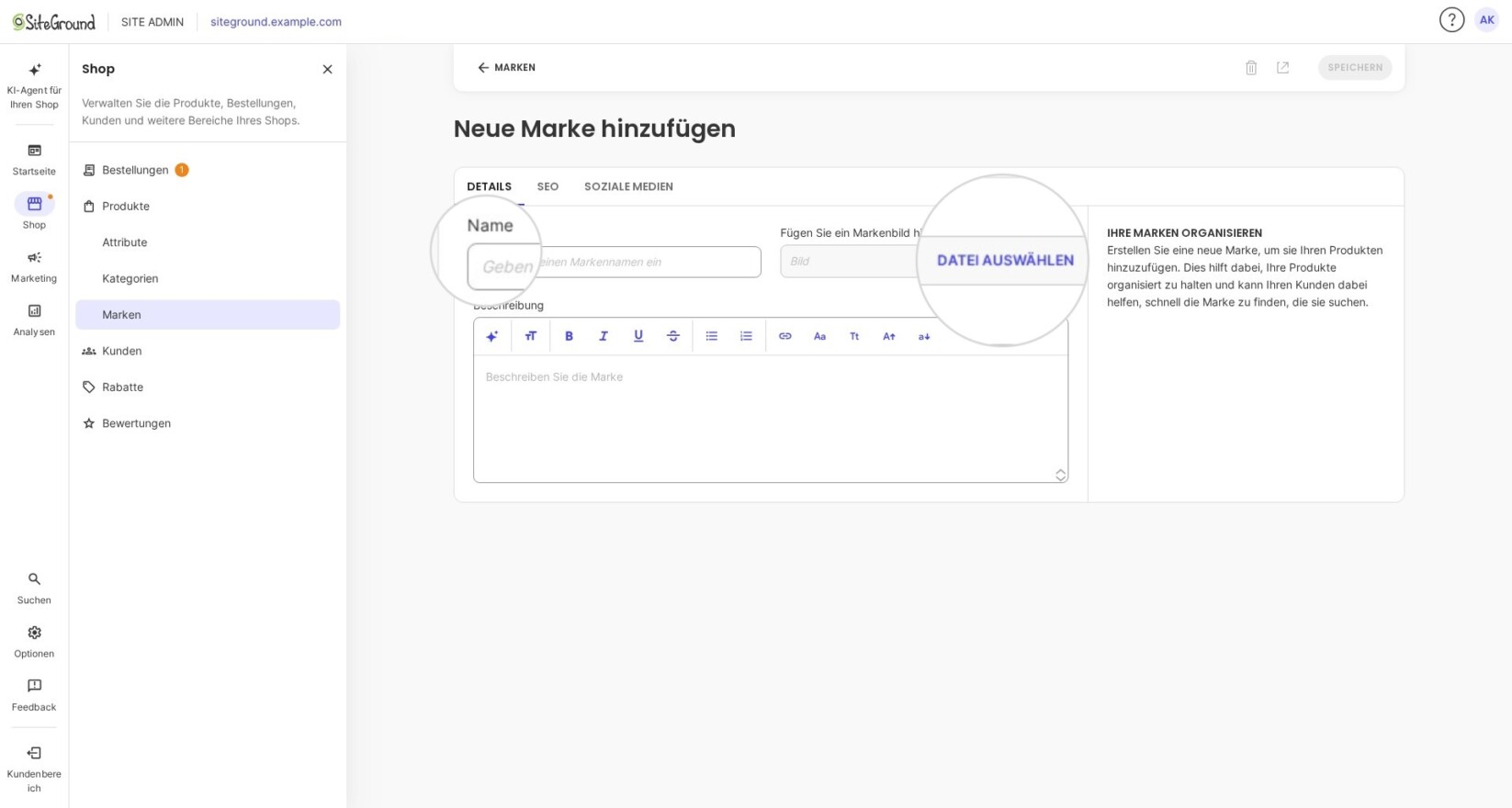Viewport: 1512px width, 808px height.
Task: Open Bewertungen in Shop menu
Action: pos(208,423)
